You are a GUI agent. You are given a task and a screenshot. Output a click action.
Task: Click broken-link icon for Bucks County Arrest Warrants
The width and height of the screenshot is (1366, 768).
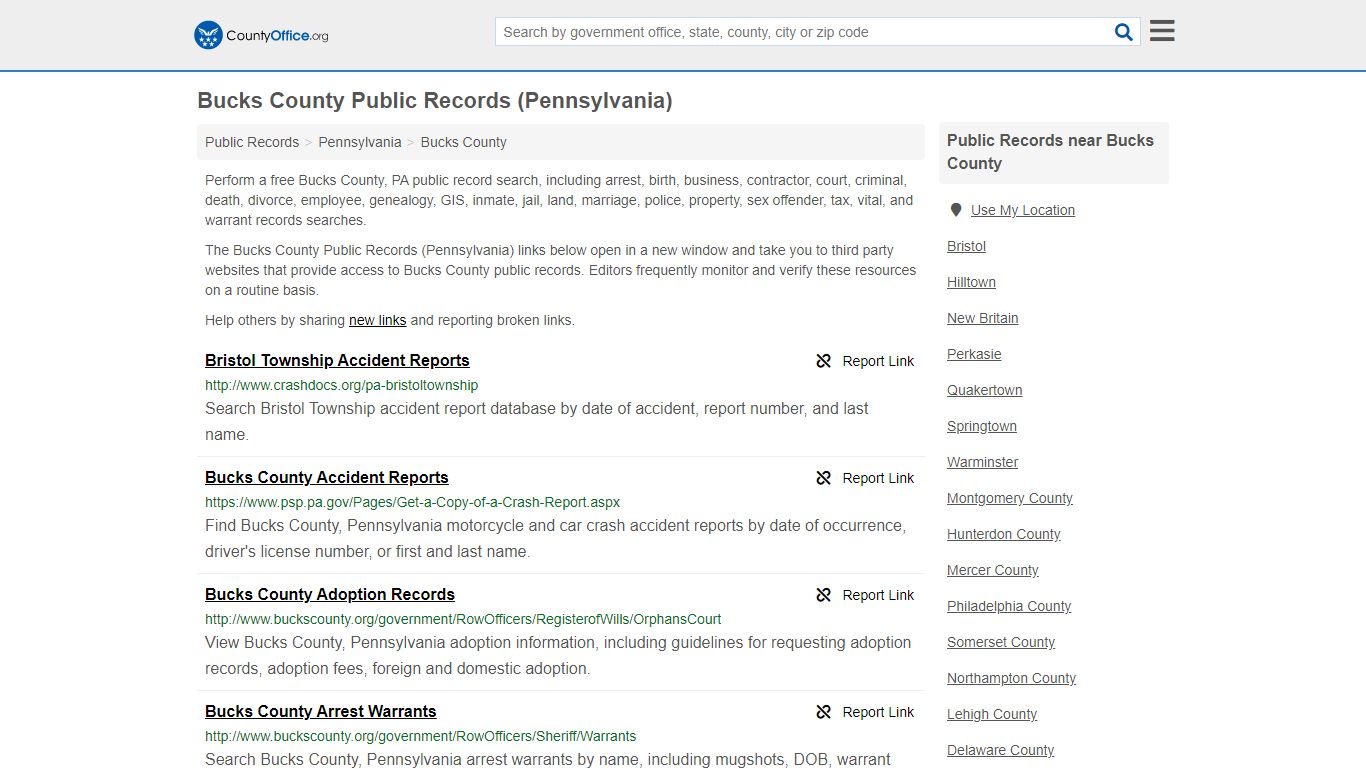coord(823,712)
